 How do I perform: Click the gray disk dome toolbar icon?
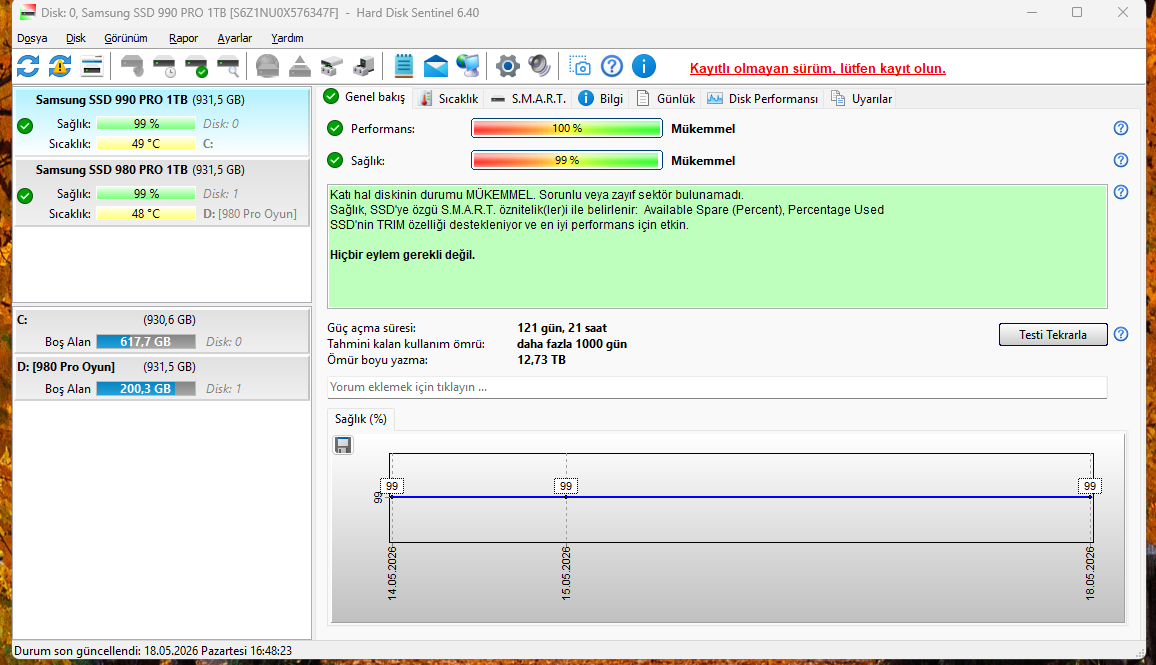tap(268, 66)
